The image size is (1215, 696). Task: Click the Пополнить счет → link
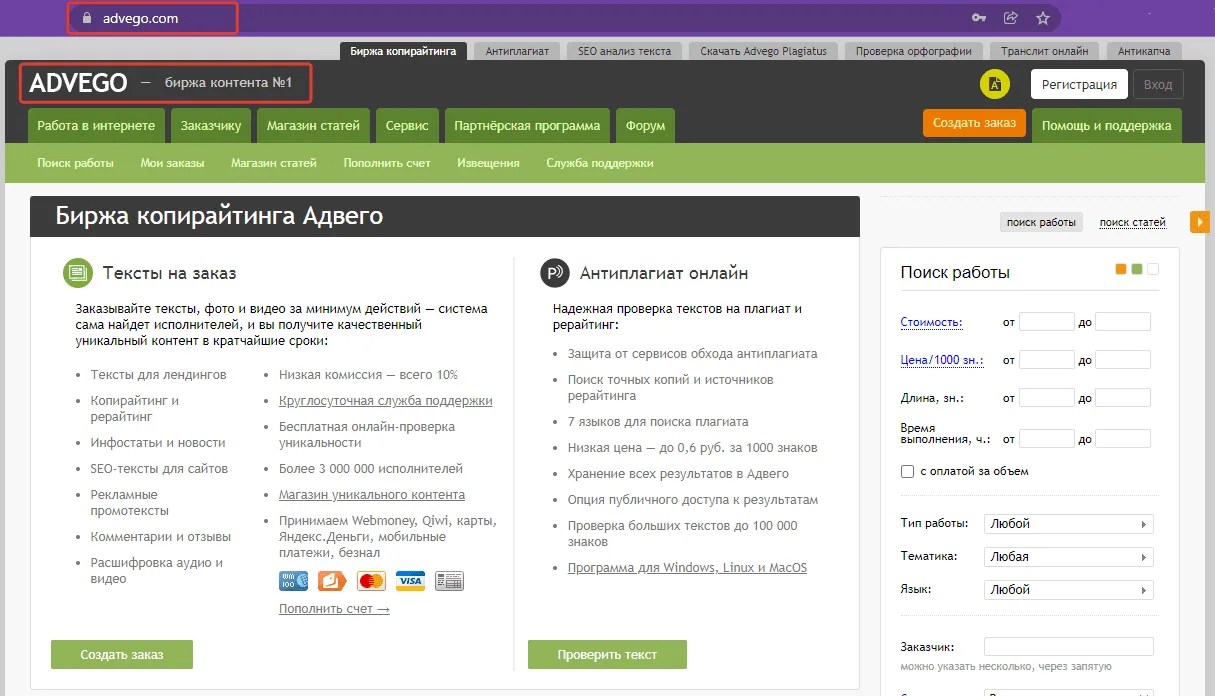[334, 609]
